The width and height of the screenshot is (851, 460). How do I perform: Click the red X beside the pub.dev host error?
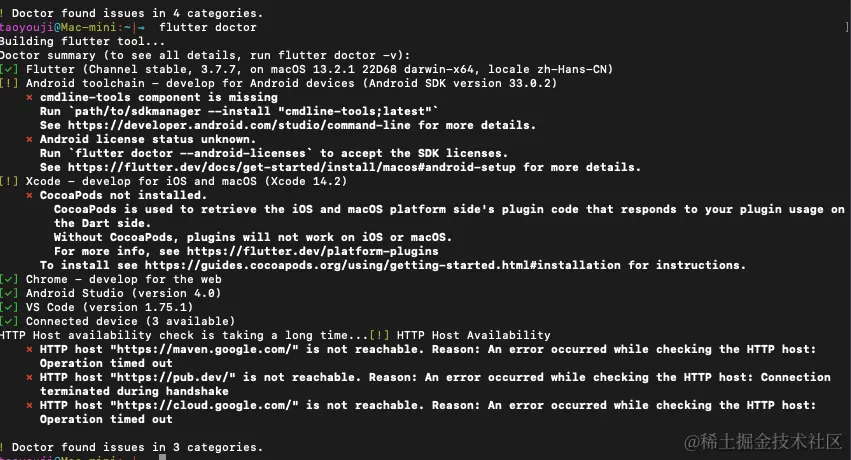coord(30,377)
